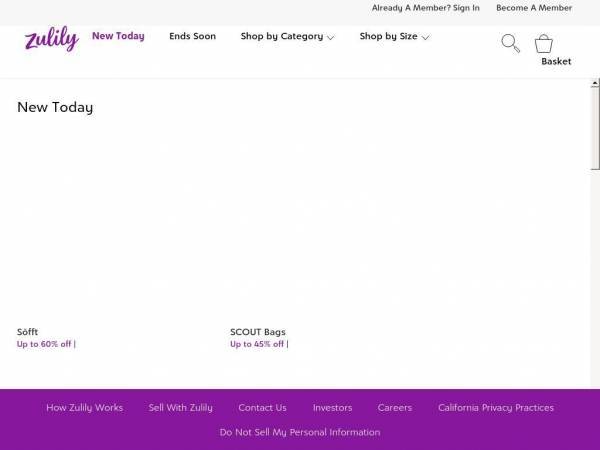
Task: Click Become A Member link
Action: (x=534, y=8)
